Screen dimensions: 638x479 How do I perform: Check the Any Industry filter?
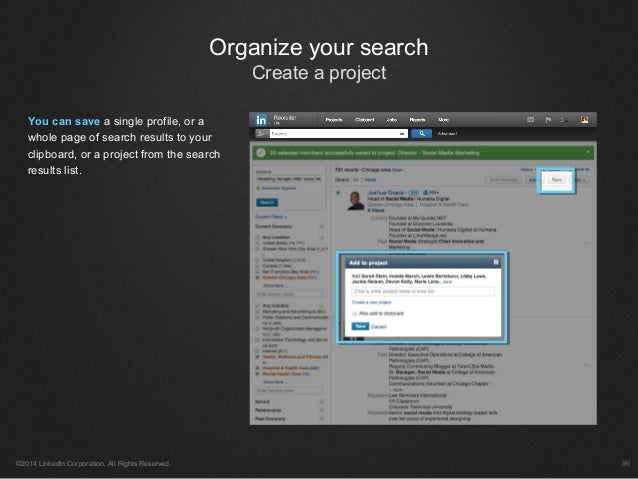258,306
